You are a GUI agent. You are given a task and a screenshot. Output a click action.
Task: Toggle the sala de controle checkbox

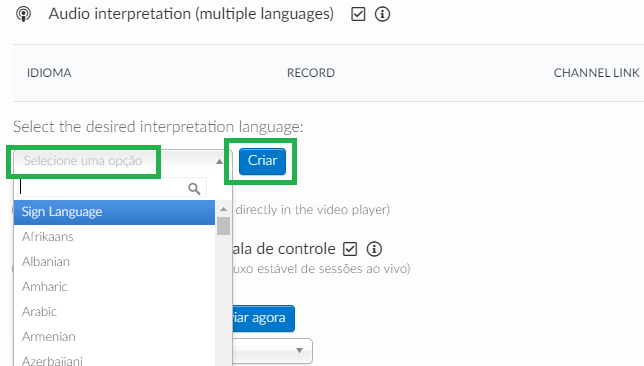(350, 249)
